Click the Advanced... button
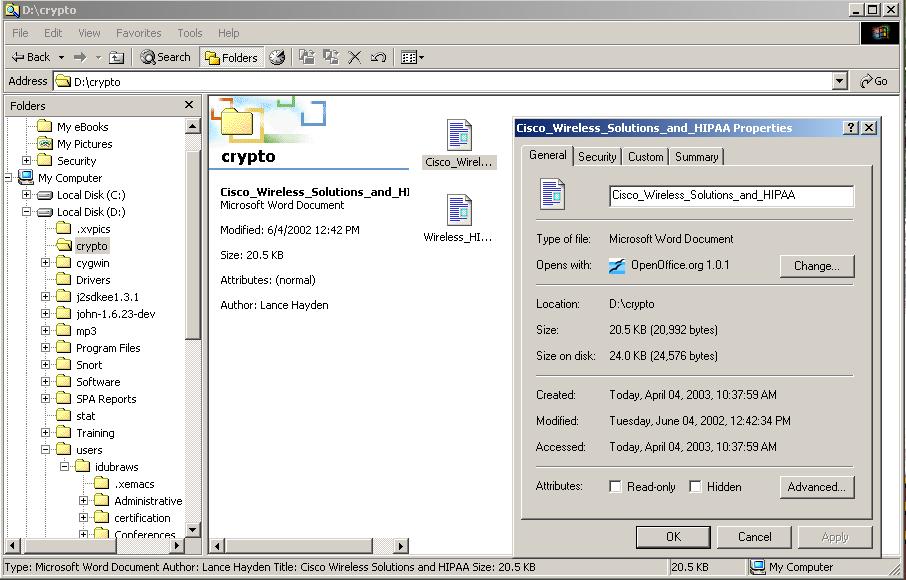 point(816,487)
